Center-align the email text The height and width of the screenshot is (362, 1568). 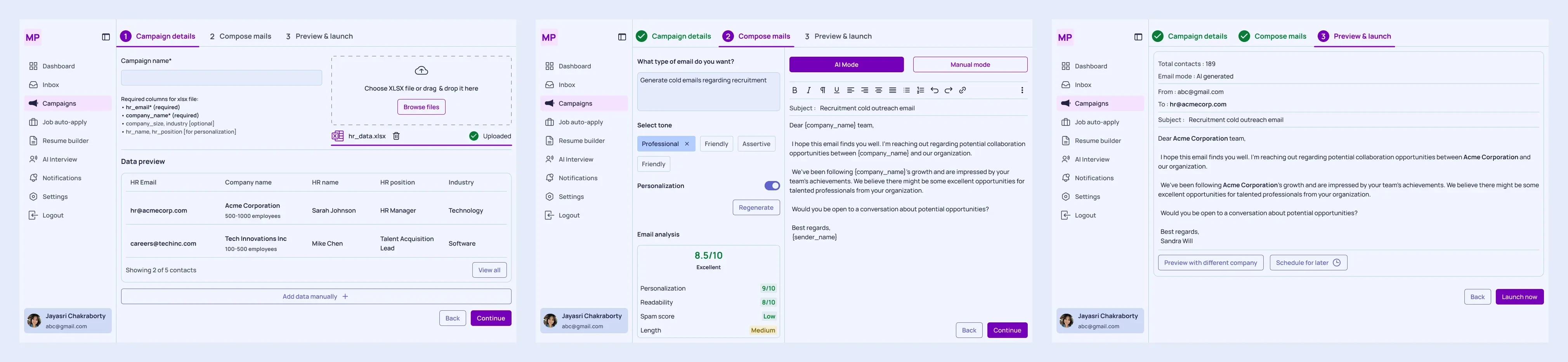click(x=878, y=90)
